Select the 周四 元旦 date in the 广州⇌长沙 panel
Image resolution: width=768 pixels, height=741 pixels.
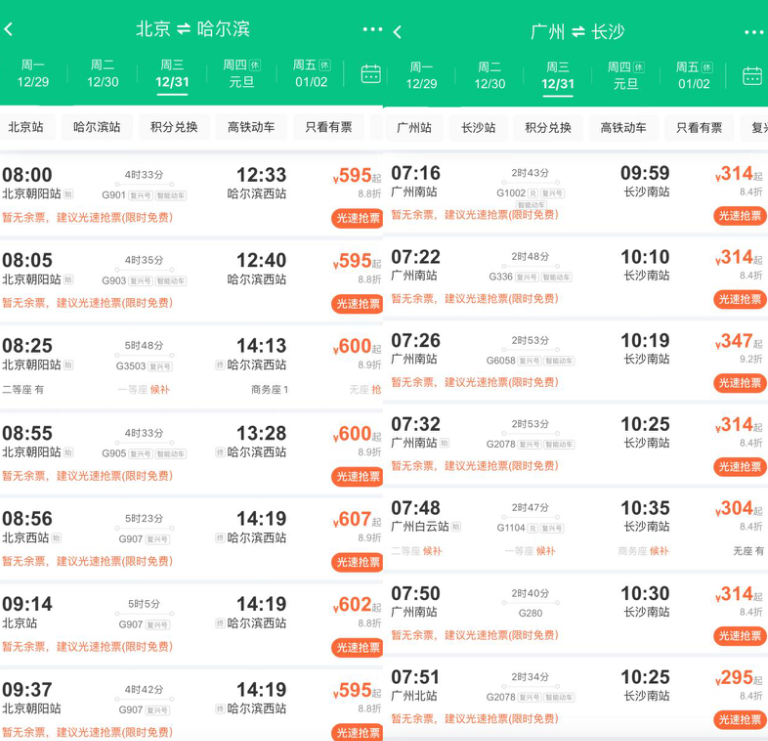coord(626,76)
